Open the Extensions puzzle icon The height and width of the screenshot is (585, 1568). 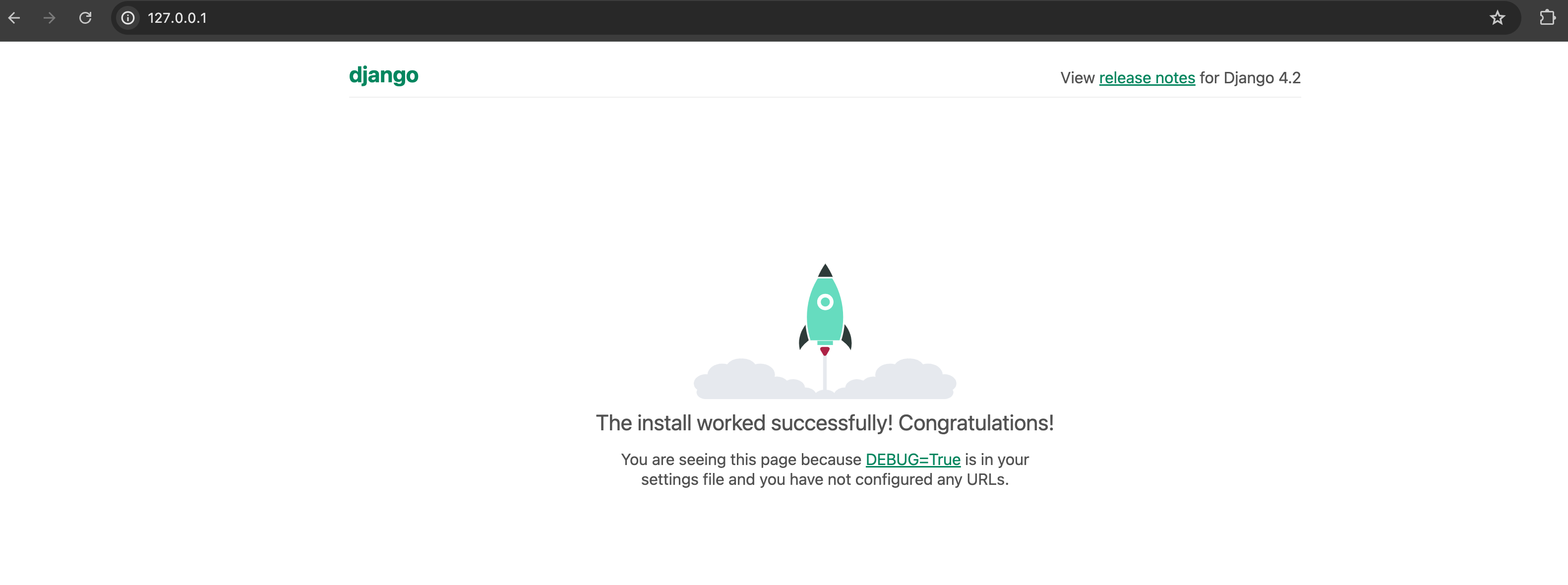click(x=1547, y=18)
